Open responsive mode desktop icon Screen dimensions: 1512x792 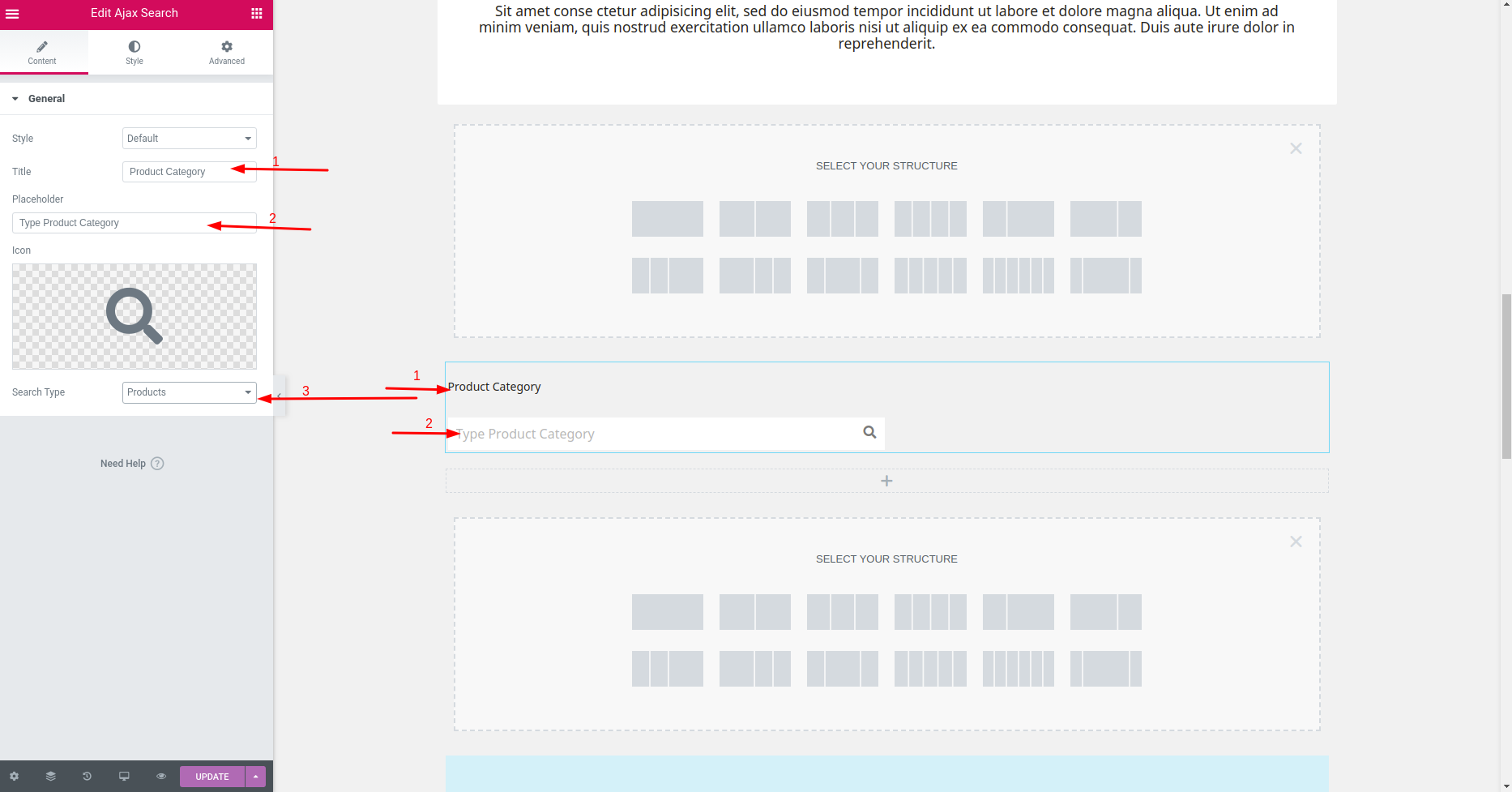124,777
